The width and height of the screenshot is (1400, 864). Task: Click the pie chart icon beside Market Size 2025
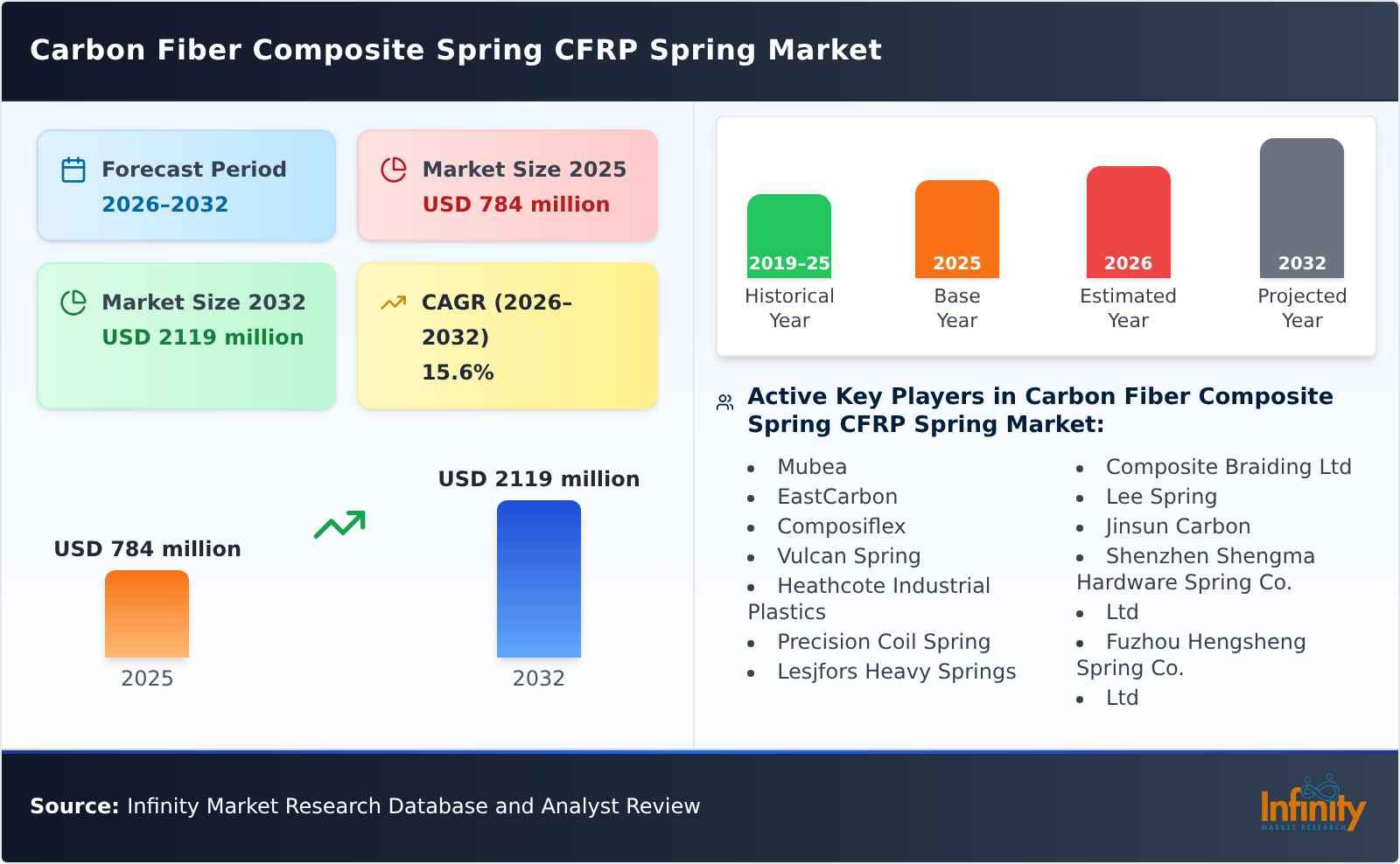pyautogui.click(x=394, y=170)
